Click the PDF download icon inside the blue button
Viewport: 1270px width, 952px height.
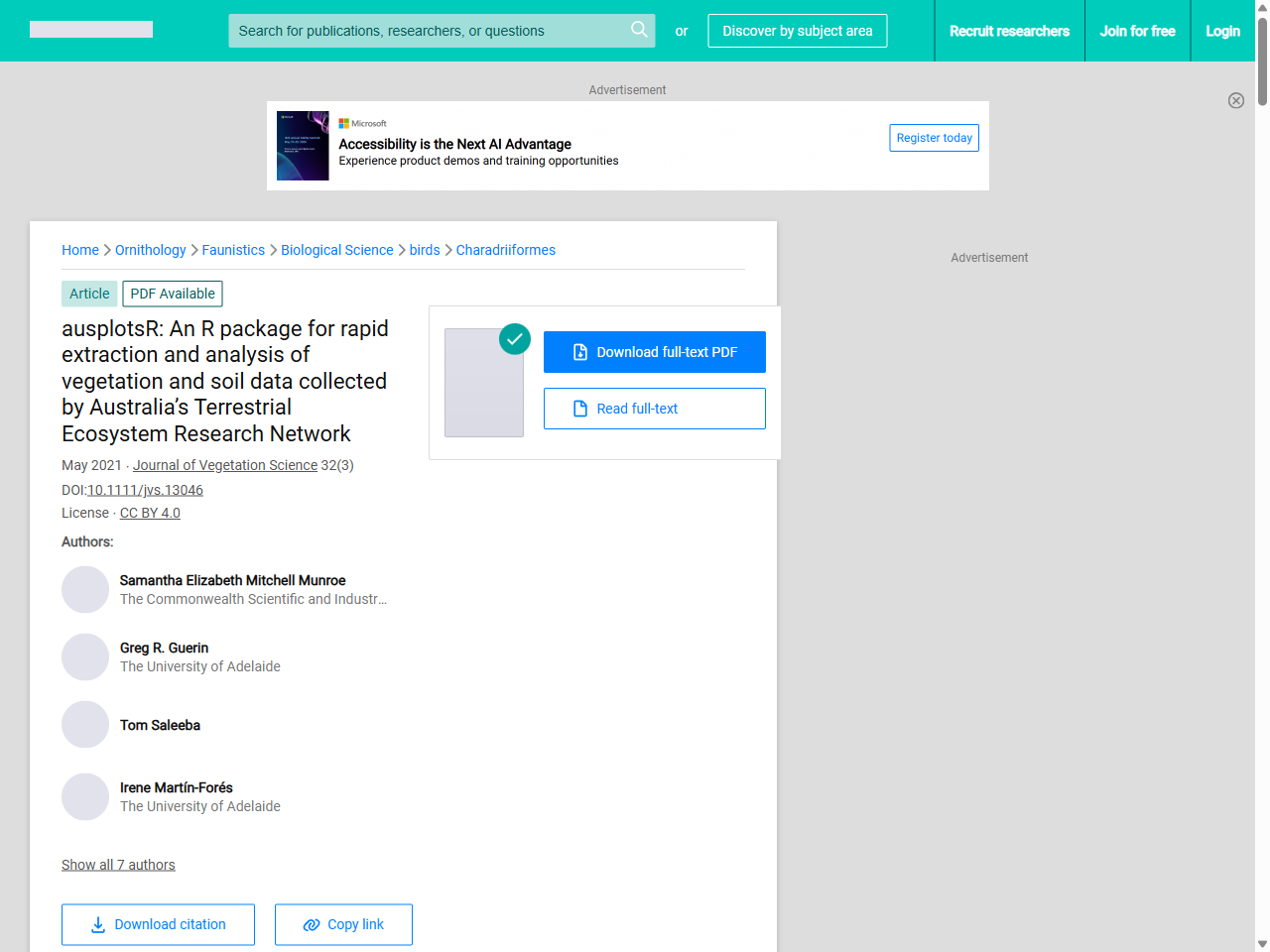[578, 352]
